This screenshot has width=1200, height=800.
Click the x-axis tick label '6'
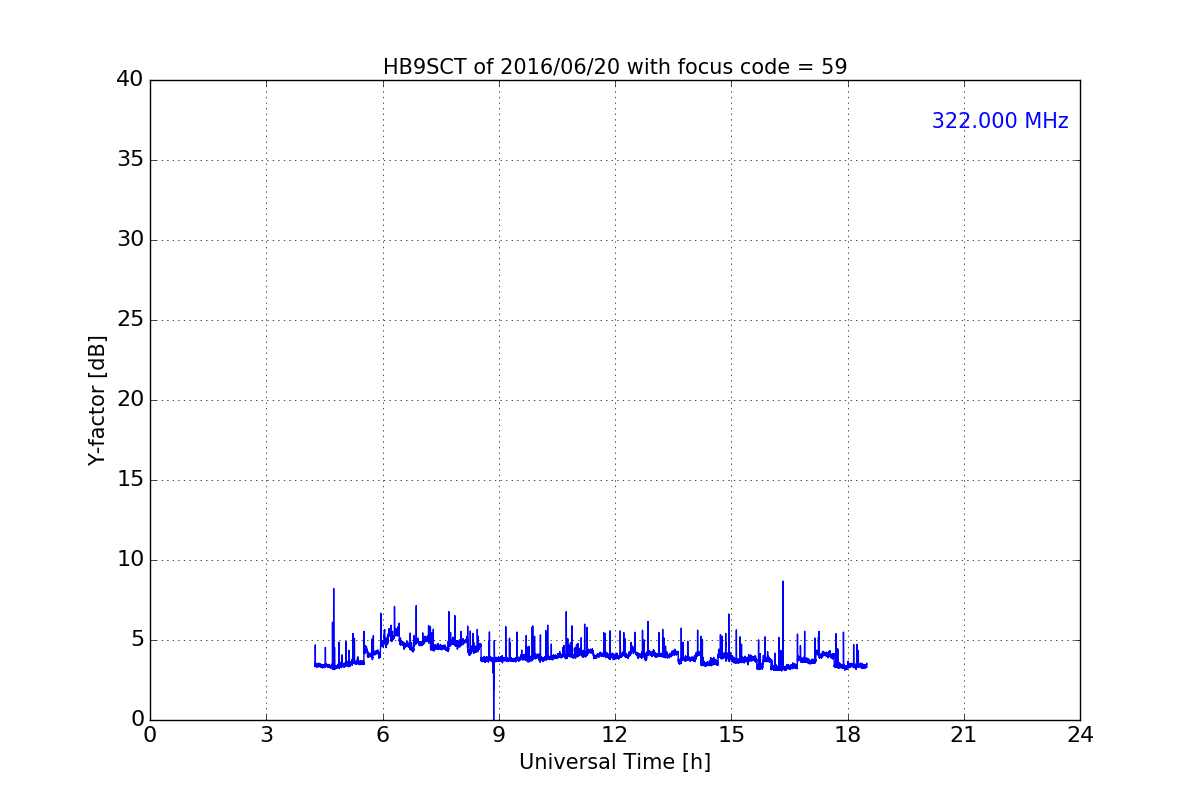(x=383, y=734)
